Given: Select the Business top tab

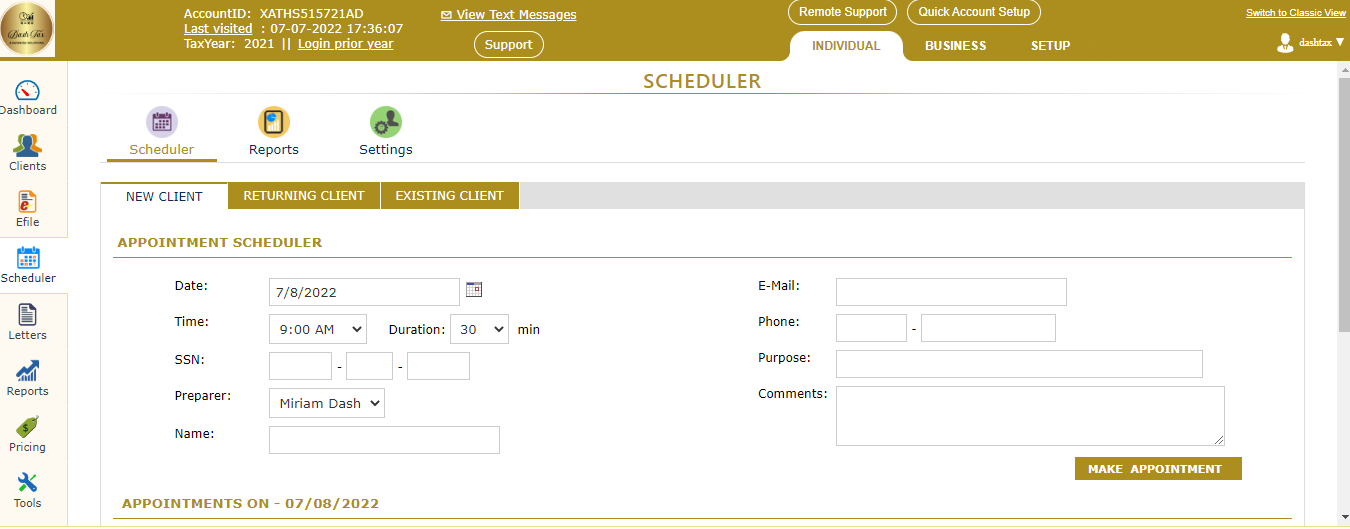Looking at the screenshot, I should (x=955, y=46).
